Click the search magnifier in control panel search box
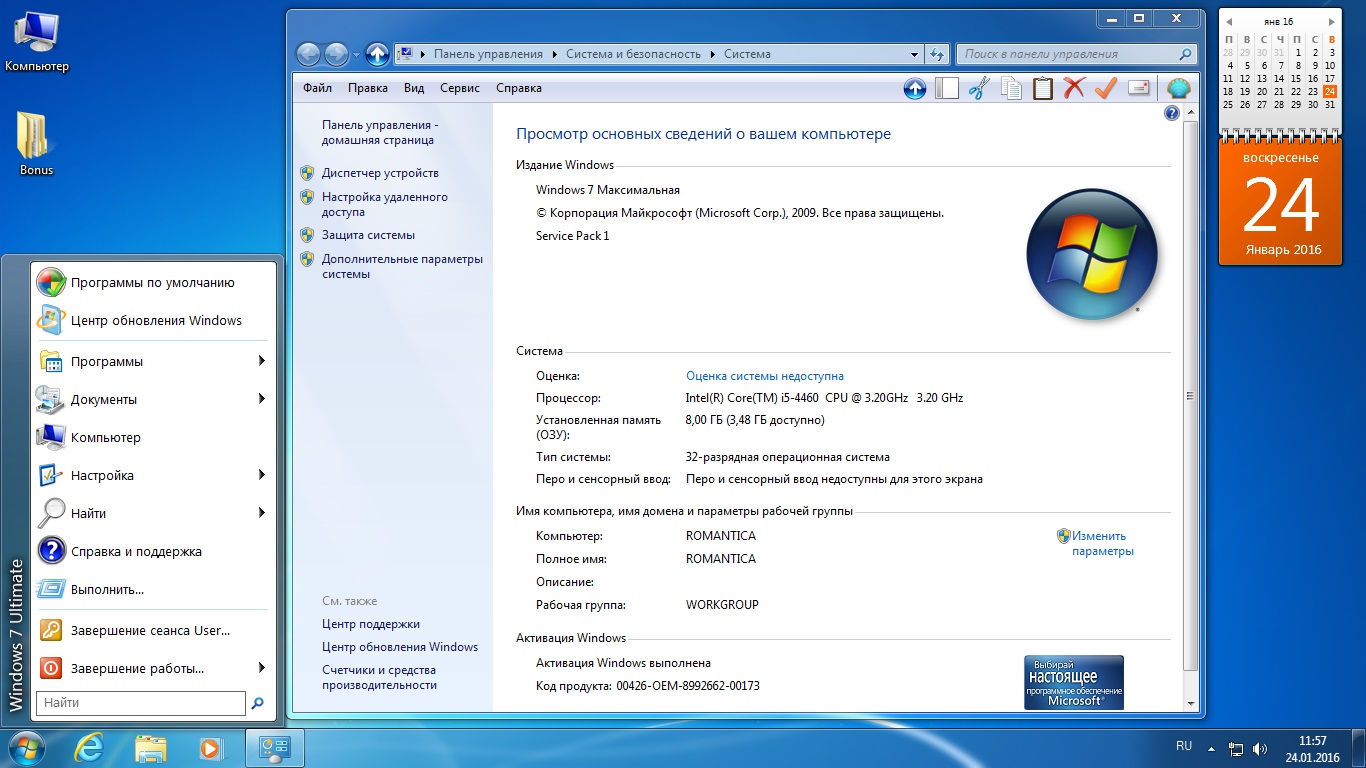 [1185, 54]
